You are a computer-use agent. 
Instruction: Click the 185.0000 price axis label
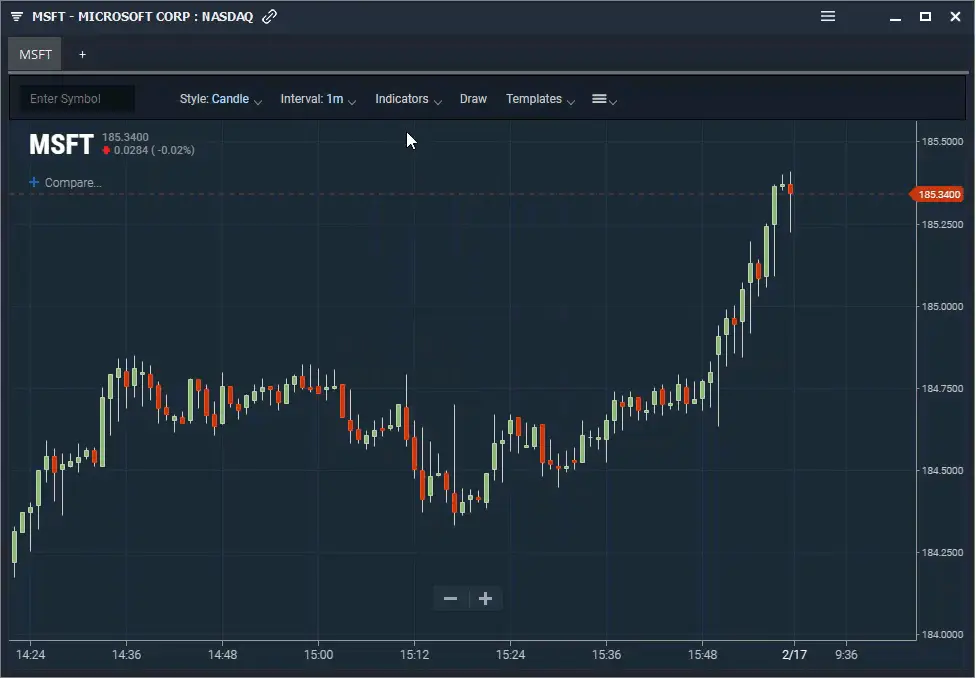coord(942,306)
